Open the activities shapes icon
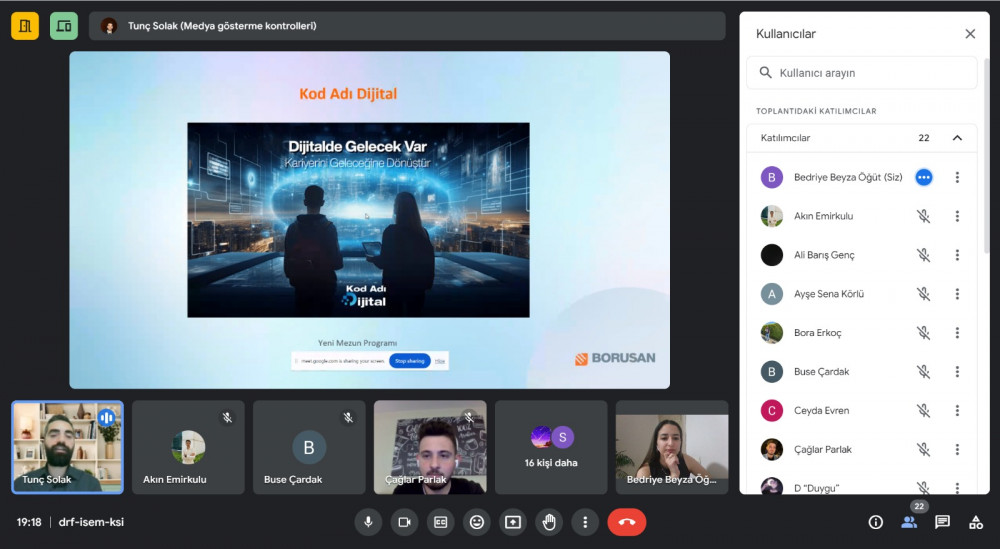The width and height of the screenshot is (1000, 549). pyautogui.click(x=976, y=522)
